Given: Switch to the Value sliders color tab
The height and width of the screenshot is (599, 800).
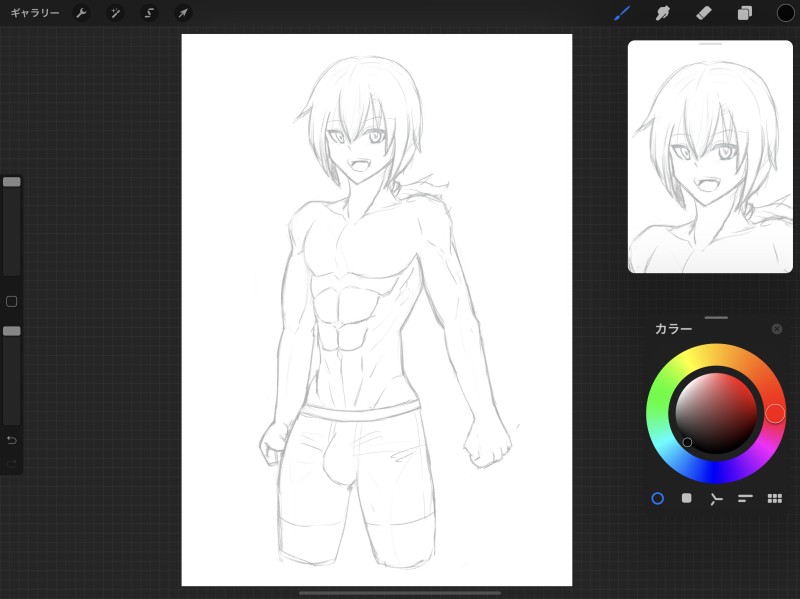Looking at the screenshot, I should tap(745, 498).
